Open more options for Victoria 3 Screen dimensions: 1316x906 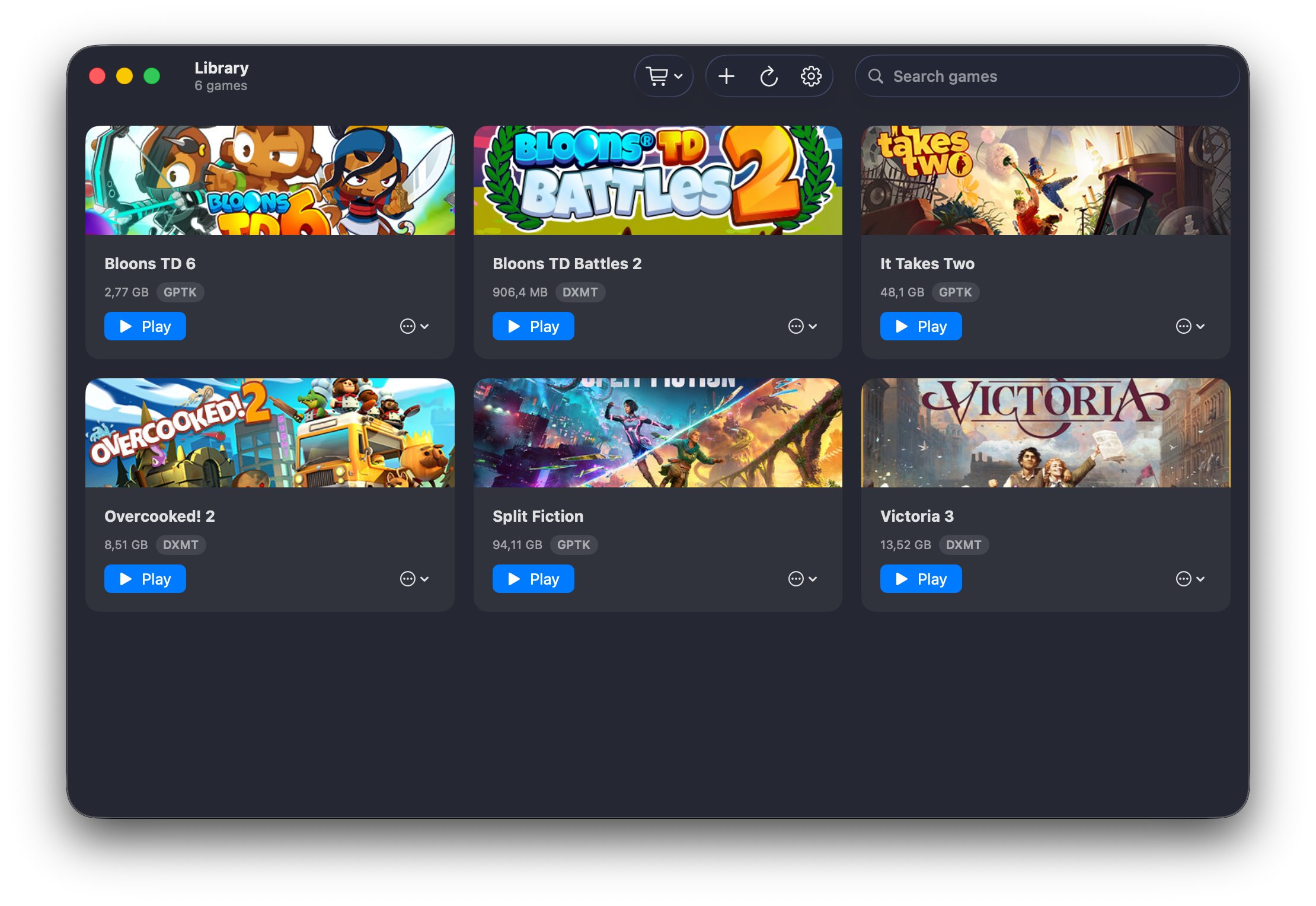click(x=1190, y=579)
